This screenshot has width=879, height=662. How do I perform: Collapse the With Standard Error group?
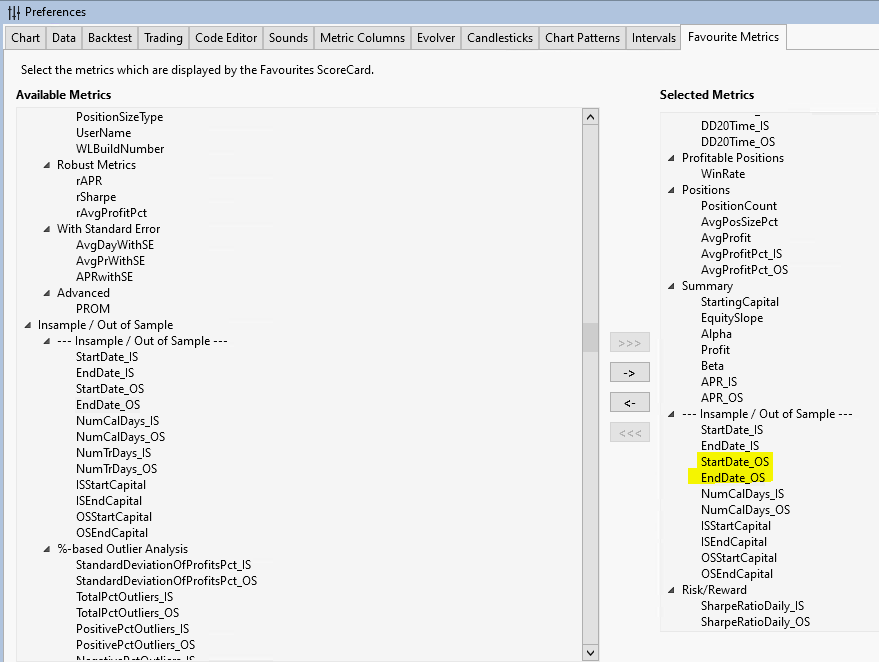(47, 229)
